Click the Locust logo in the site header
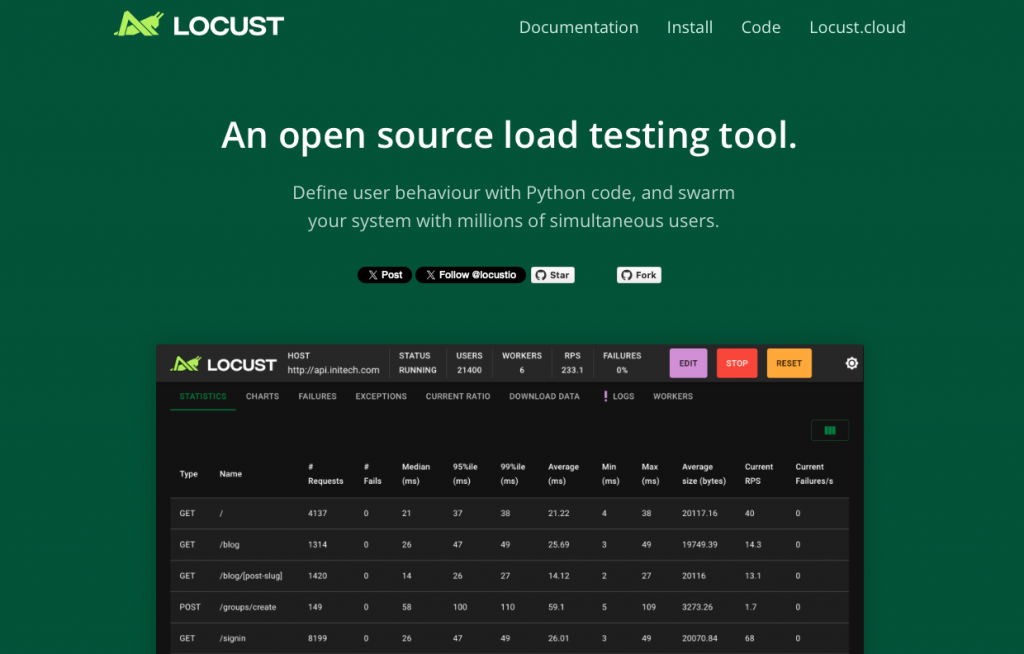Viewport: 1024px width, 654px height. [199, 25]
